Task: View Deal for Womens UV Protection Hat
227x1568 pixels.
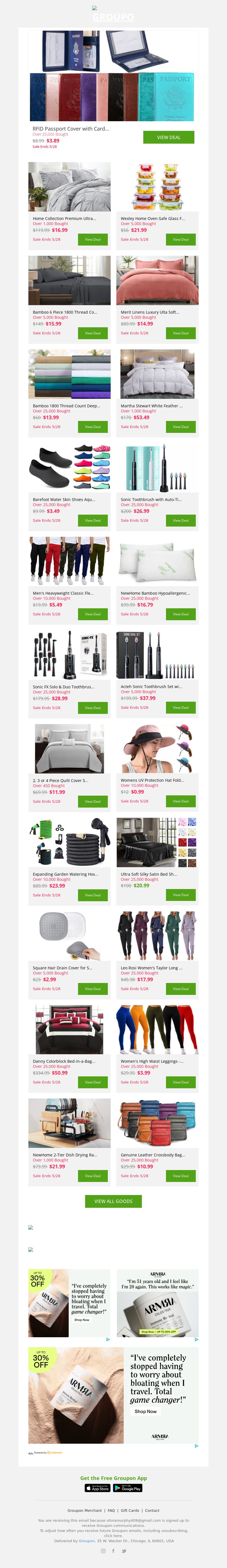Action: (x=181, y=801)
